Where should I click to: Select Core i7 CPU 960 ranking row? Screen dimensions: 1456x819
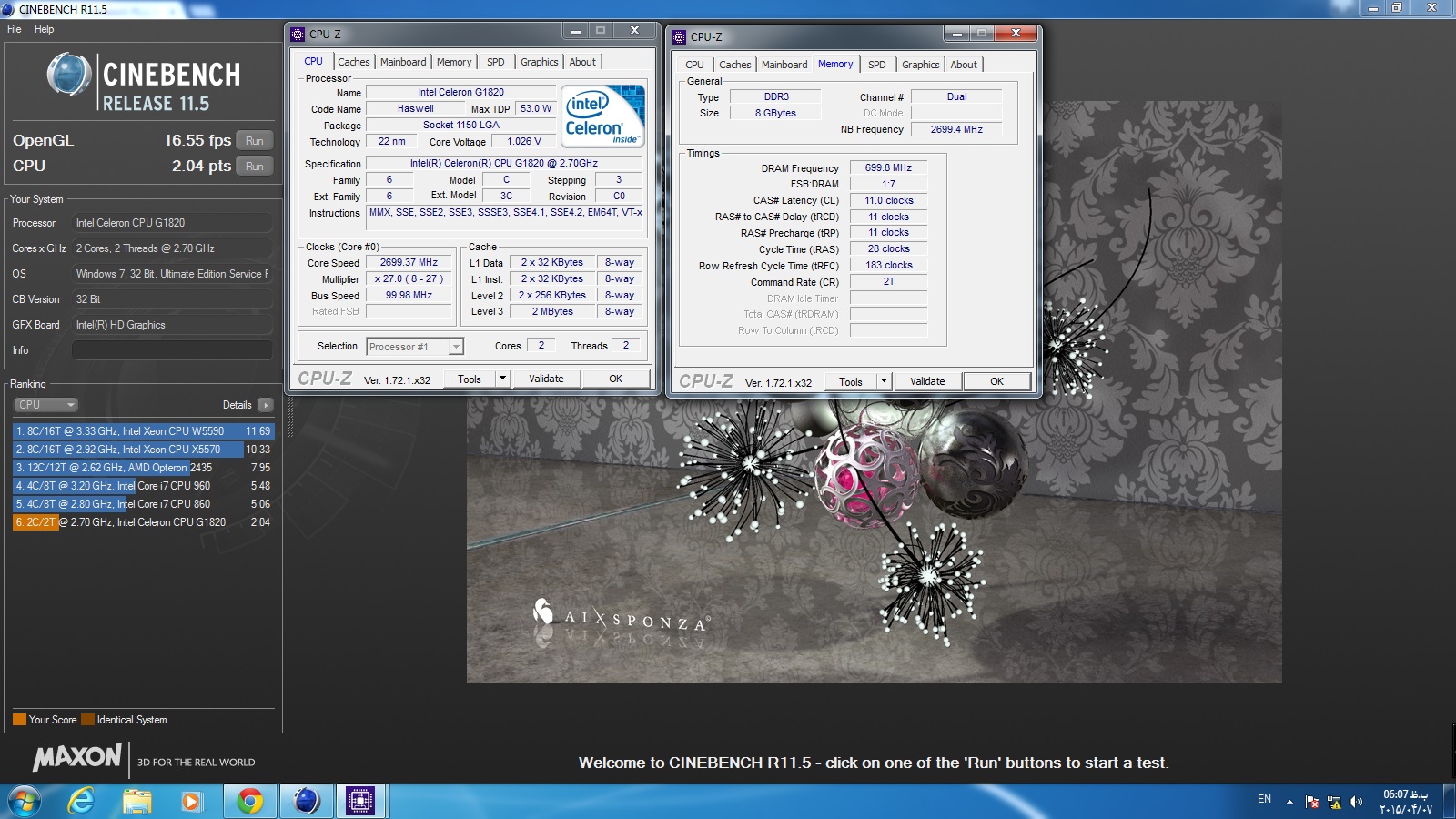143,486
